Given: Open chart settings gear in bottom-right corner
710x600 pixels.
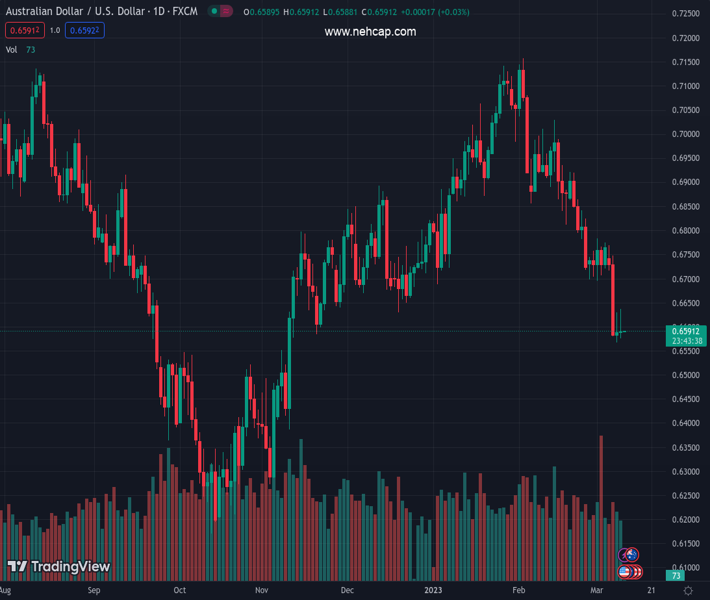Looking at the screenshot, I should [689, 591].
